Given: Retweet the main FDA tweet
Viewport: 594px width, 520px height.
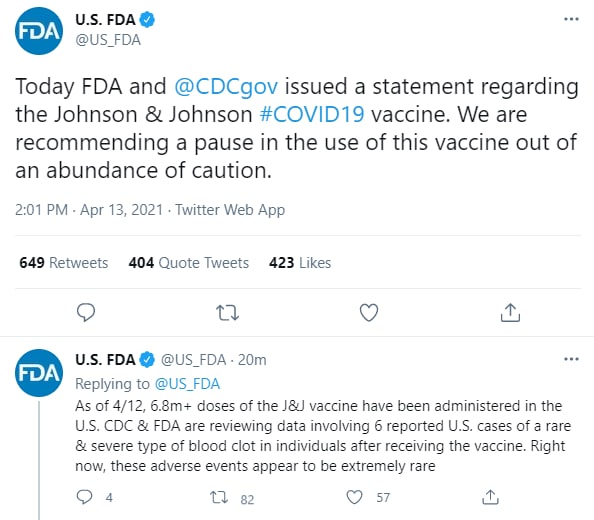Looking at the screenshot, I should point(227,313).
